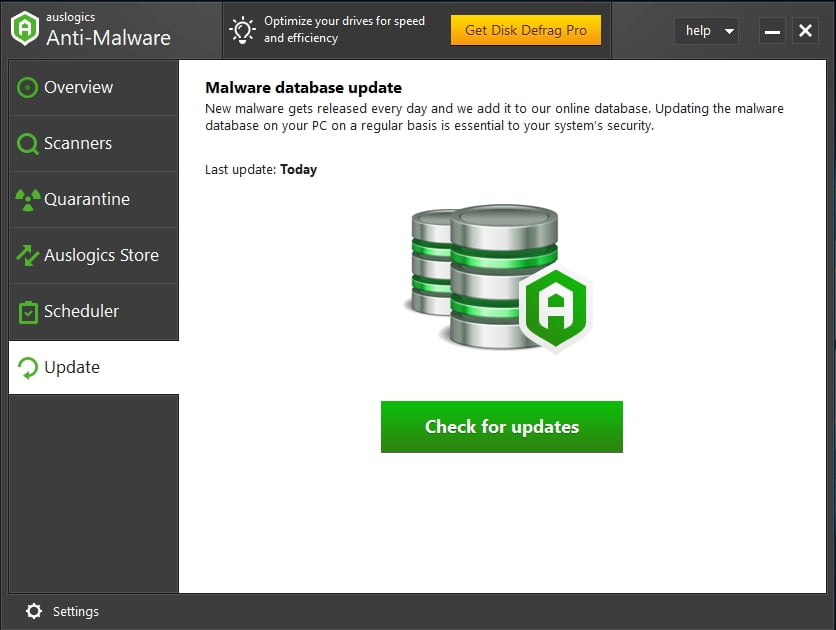Click the Quarantine radiation icon
The width and height of the screenshot is (836, 630).
(28, 200)
